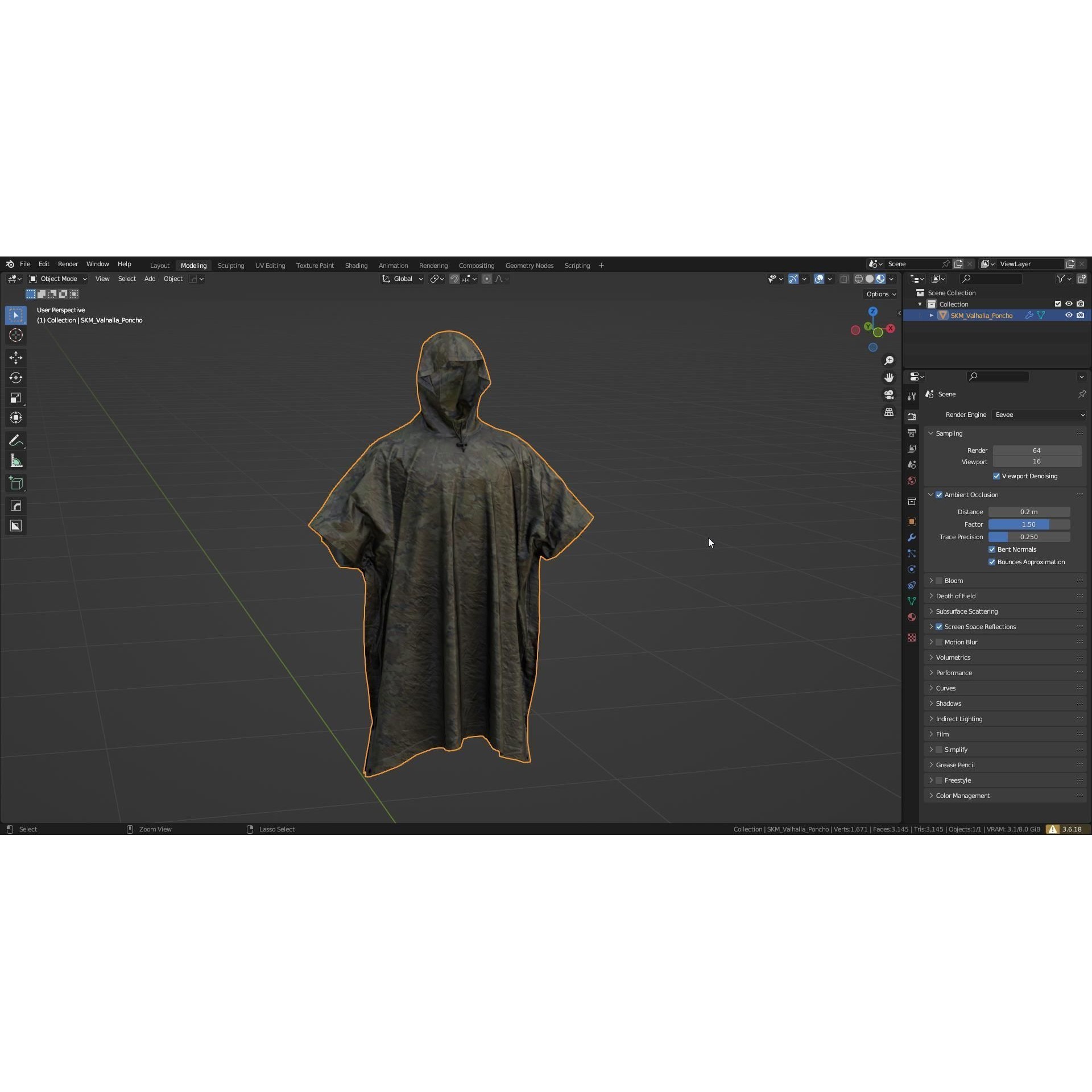Select the Annotate tool
1092x1092 pixels.
[x=16, y=439]
